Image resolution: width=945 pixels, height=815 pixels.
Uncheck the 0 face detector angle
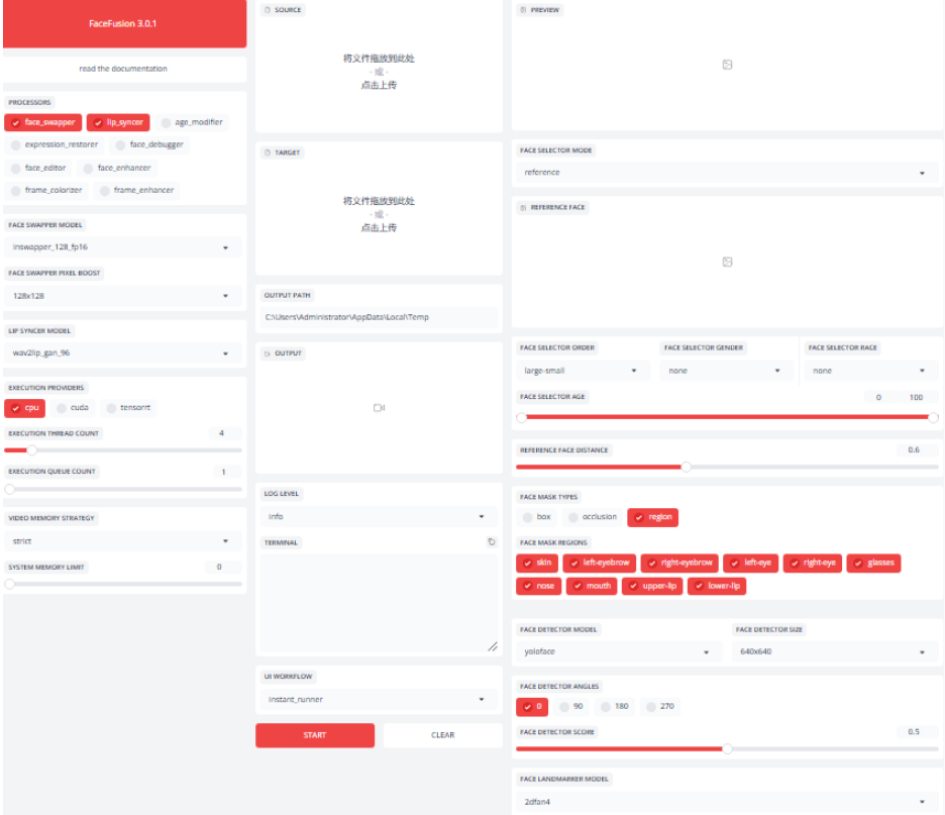[532, 706]
